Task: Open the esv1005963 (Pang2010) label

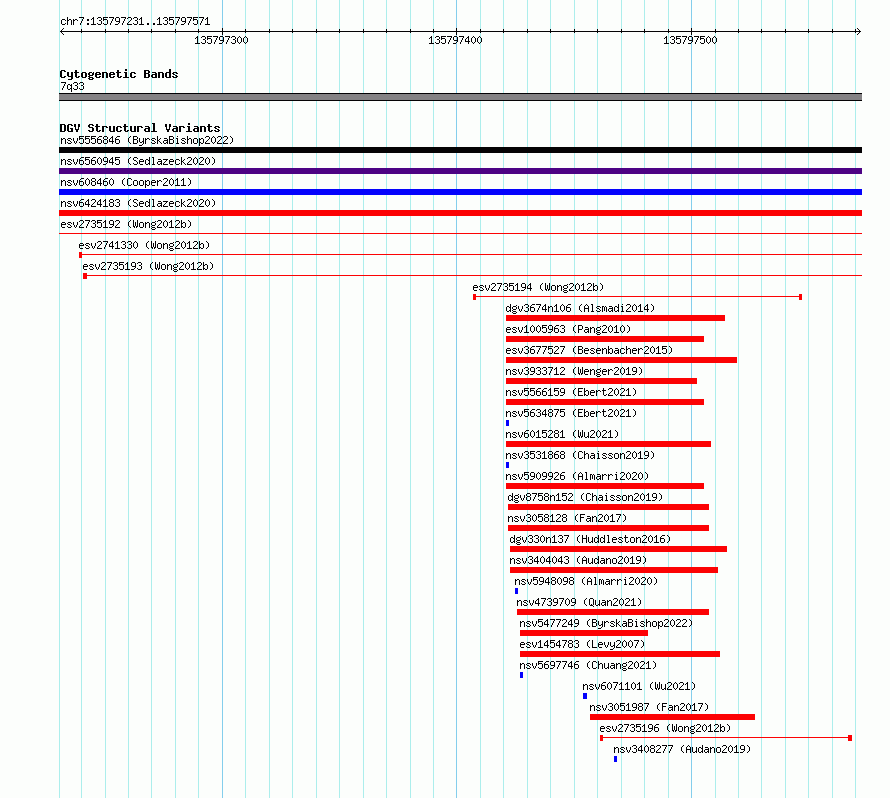Action: pos(568,329)
